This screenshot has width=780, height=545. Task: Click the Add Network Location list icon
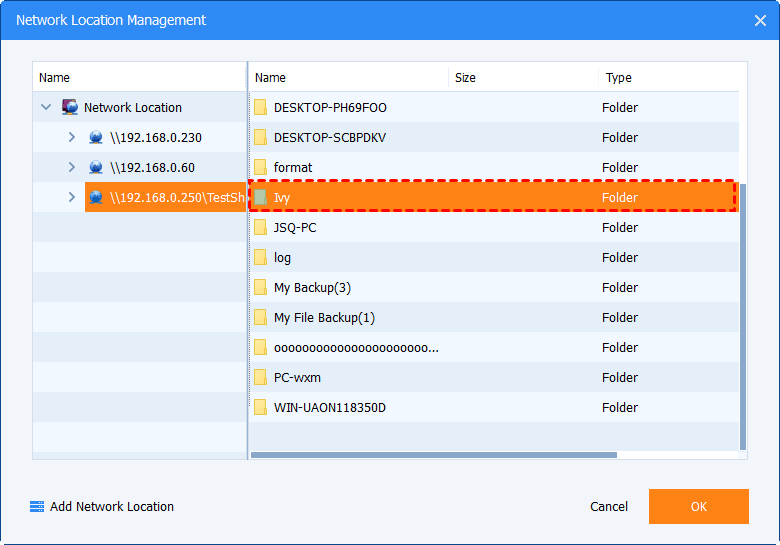[37, 507]
